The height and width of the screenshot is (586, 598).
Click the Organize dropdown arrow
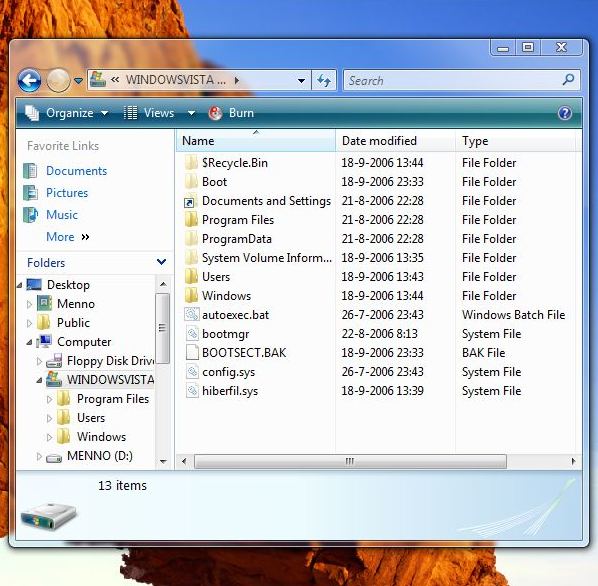coord(104,113)
